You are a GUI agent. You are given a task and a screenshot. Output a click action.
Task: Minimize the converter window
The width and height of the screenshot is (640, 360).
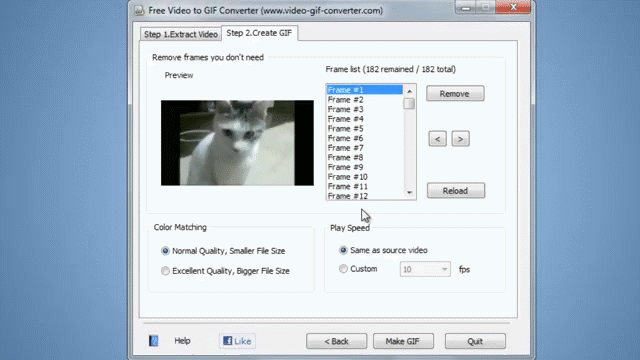[466, 7]
